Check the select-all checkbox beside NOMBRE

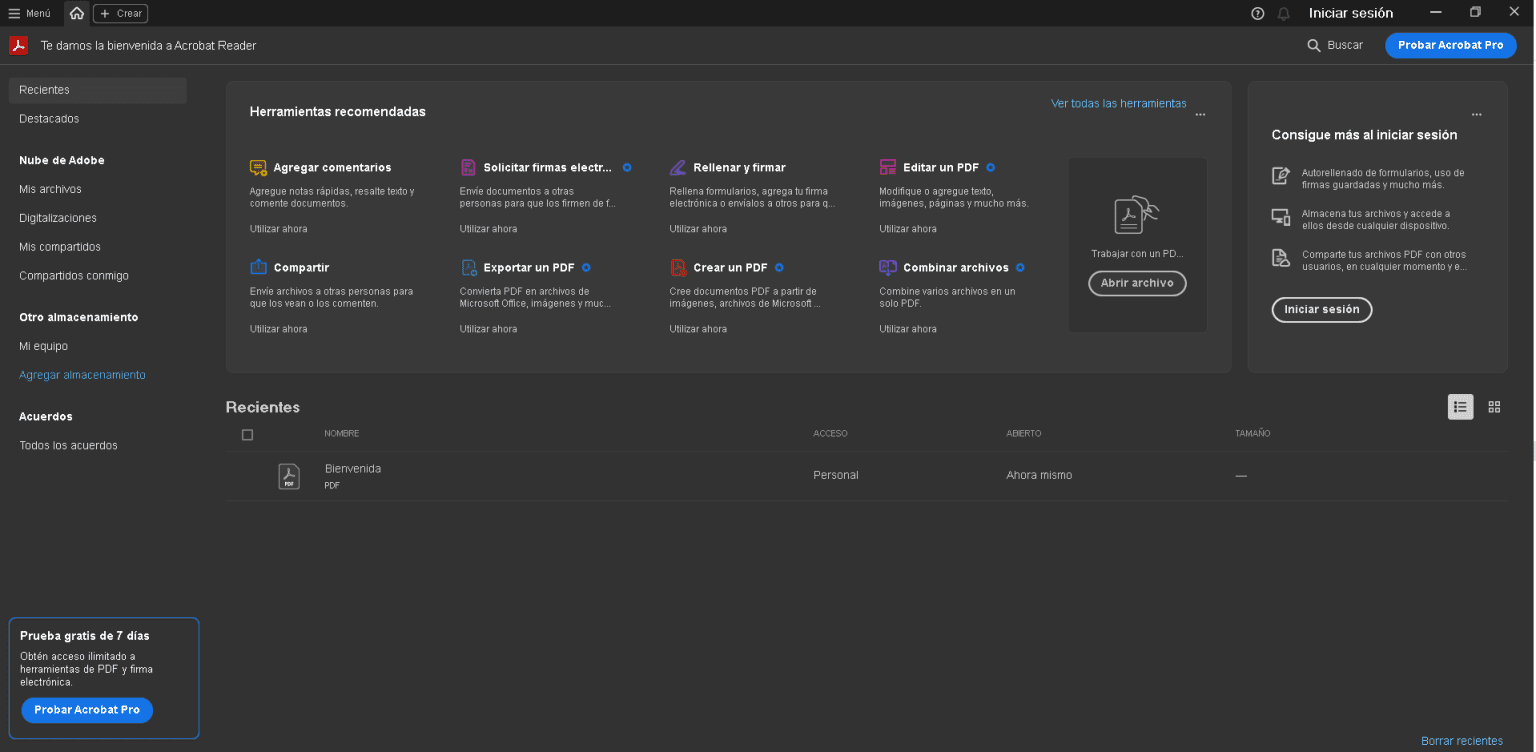pyautogui.click(x=248, y=434)
